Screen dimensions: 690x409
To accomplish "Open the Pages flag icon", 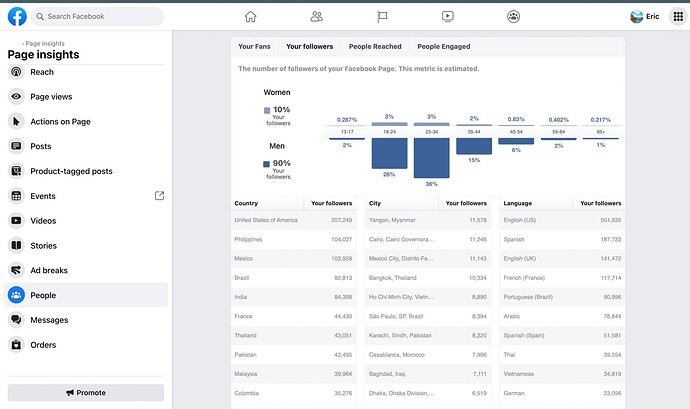I will (x=382, y=16).
